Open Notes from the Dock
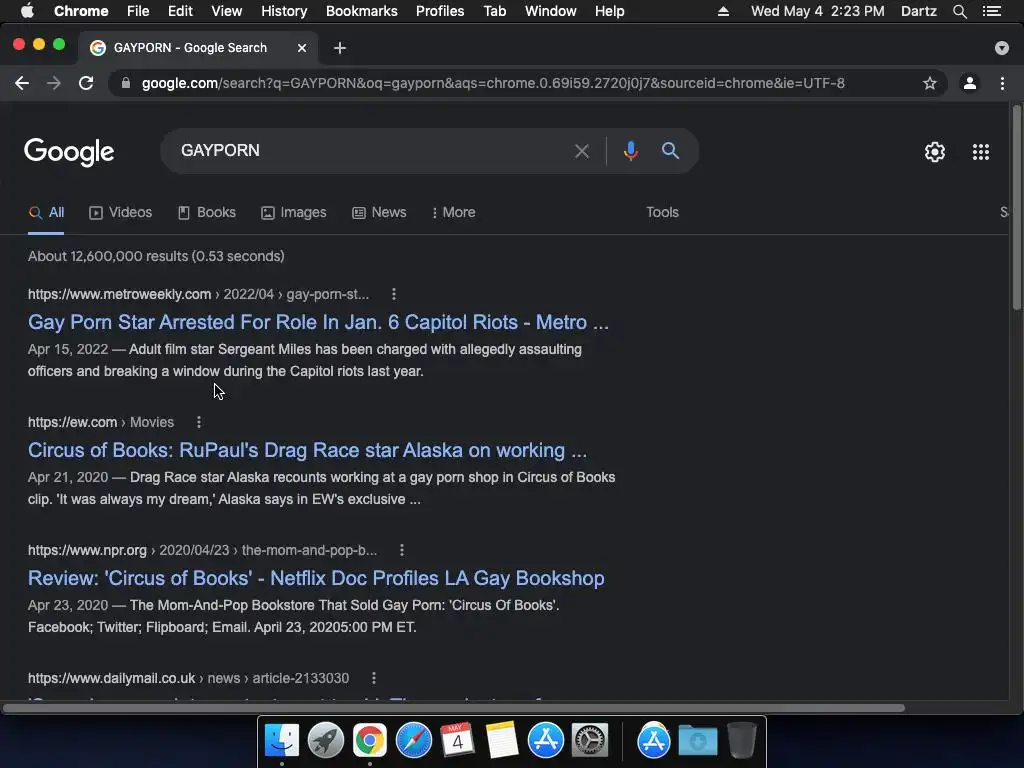The height and width of the screenshot is (768, 1024). [x=502, y=741]
